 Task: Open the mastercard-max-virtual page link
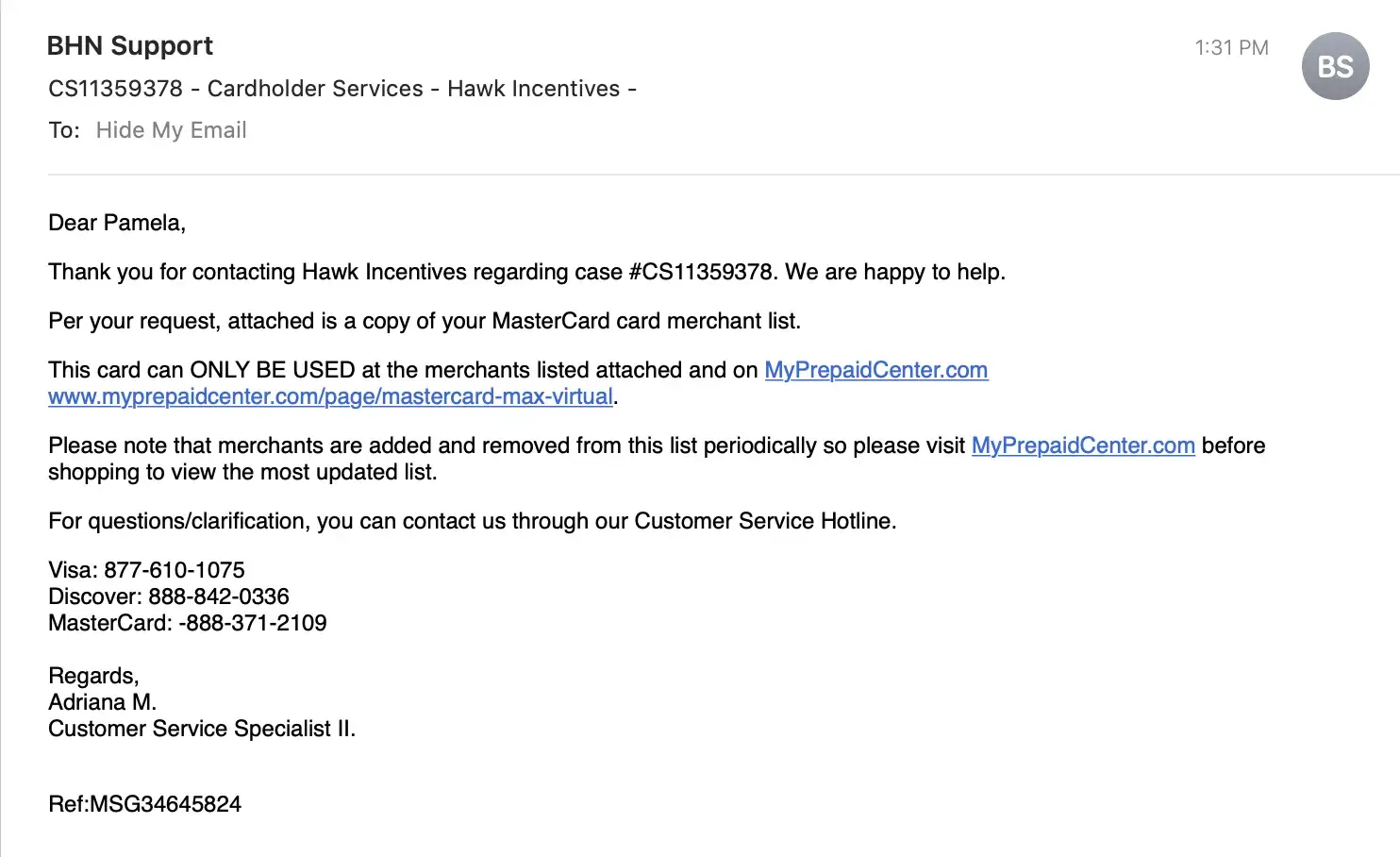(x=330, y=396)
